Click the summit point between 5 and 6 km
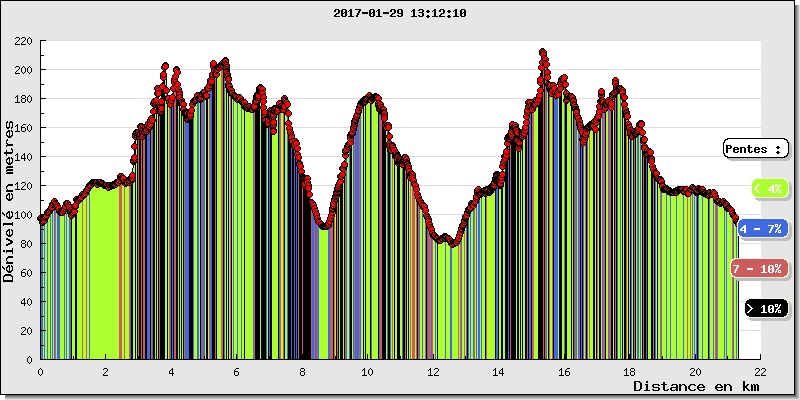 tap(225, 61)
